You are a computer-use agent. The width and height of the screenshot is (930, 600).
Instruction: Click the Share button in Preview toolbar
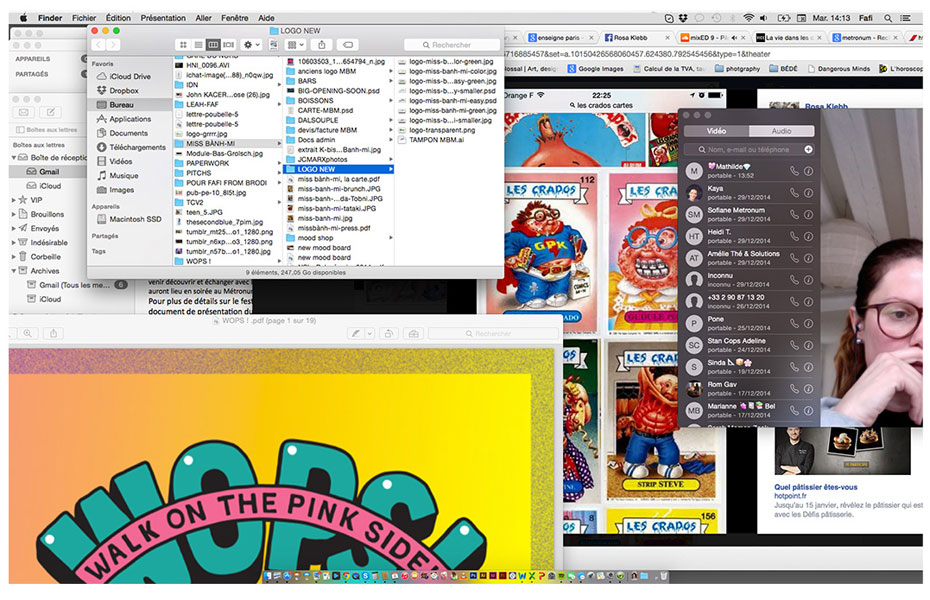coord(53,334)
